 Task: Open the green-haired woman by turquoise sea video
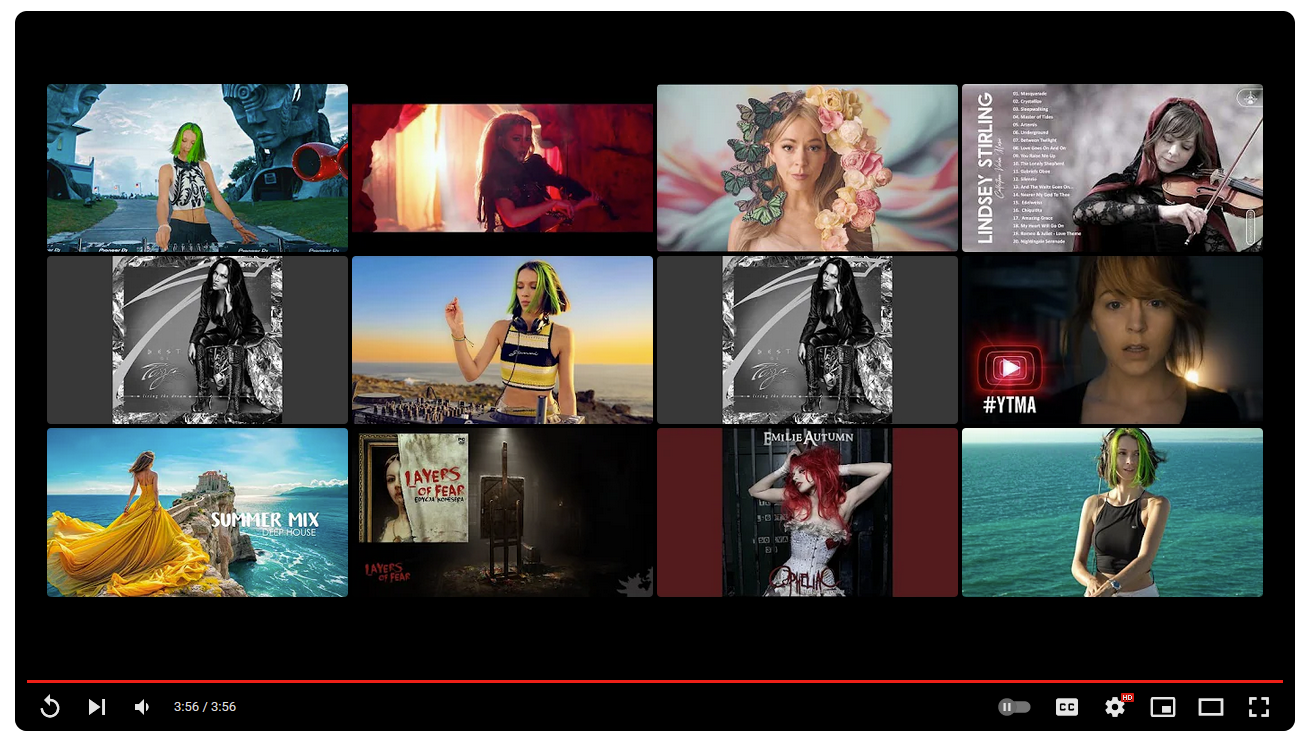tap(1112, 512)
